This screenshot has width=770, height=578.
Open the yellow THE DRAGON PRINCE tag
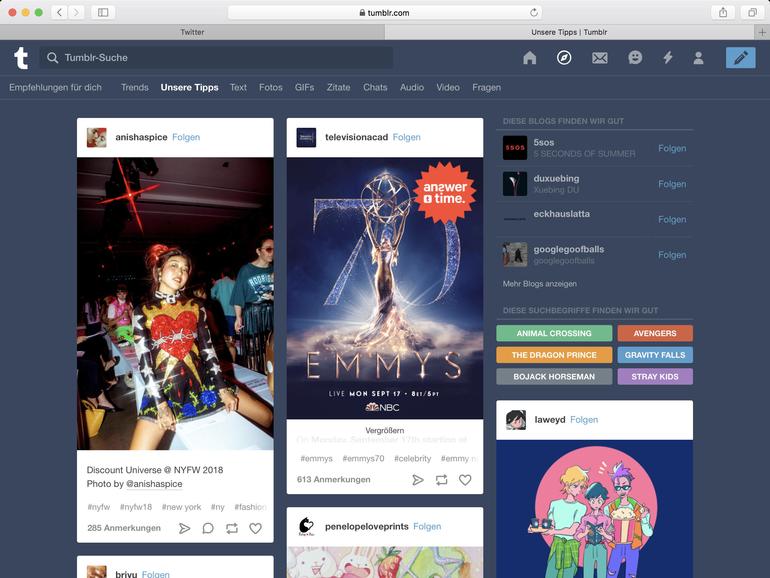point(554,355)
